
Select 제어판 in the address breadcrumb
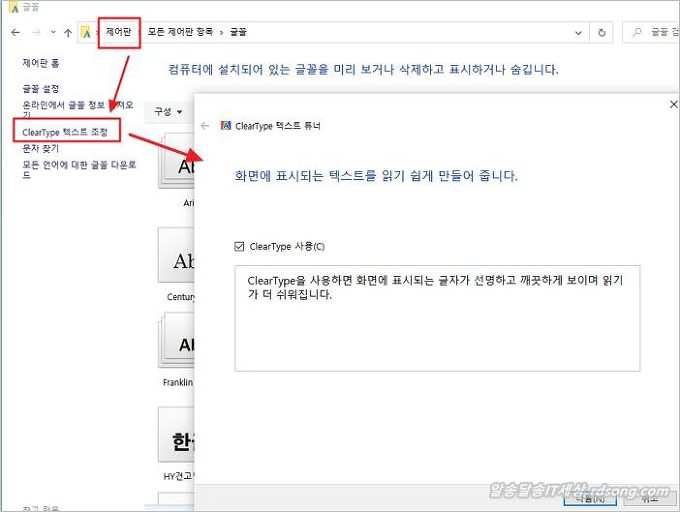point(120,33)
